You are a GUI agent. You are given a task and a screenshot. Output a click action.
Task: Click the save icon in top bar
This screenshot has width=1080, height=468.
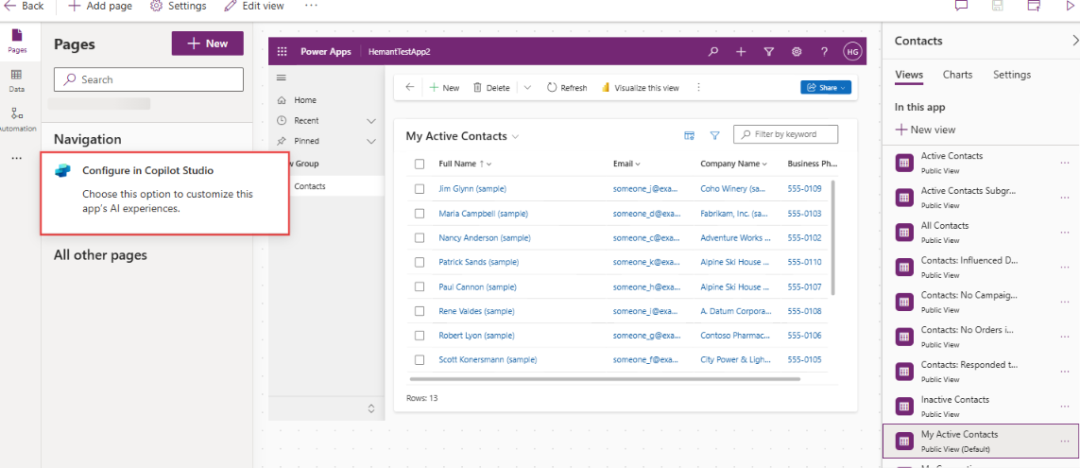[997, 6]
